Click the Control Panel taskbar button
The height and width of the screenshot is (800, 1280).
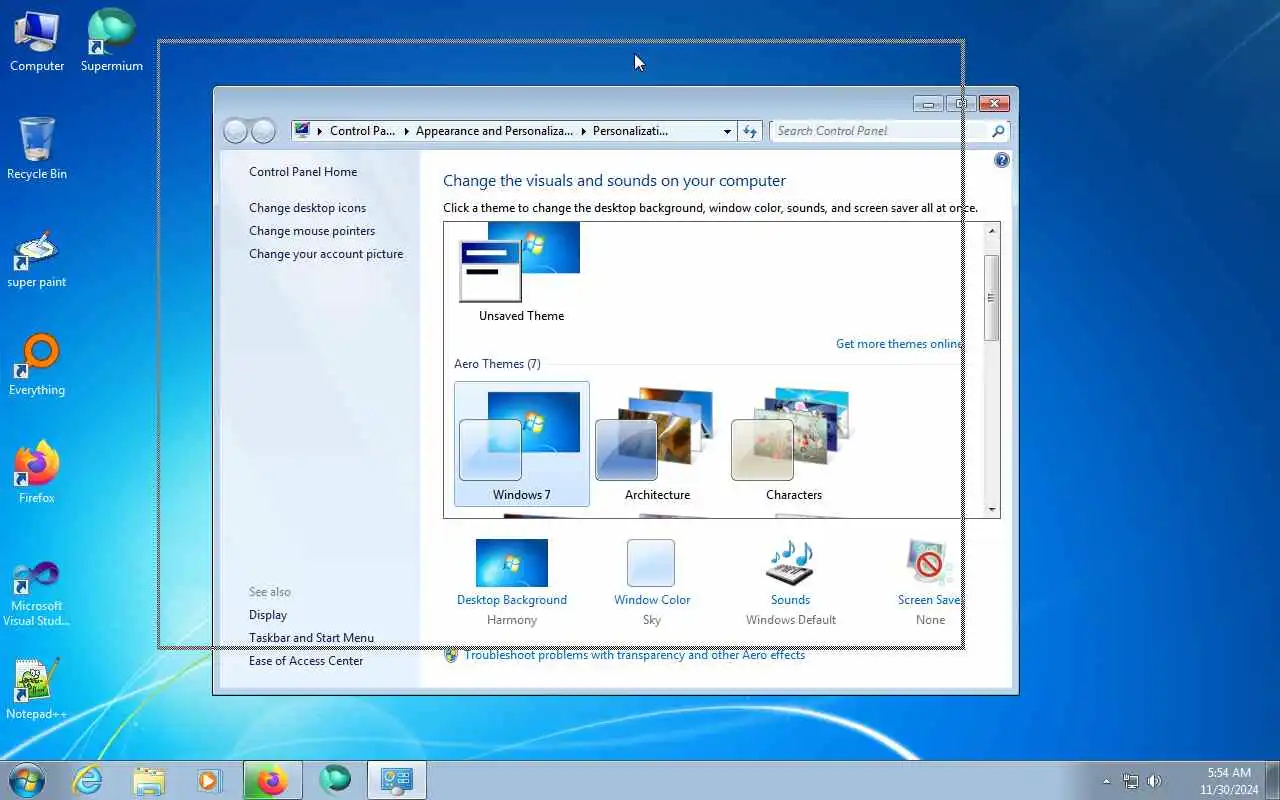pos(397,780)
